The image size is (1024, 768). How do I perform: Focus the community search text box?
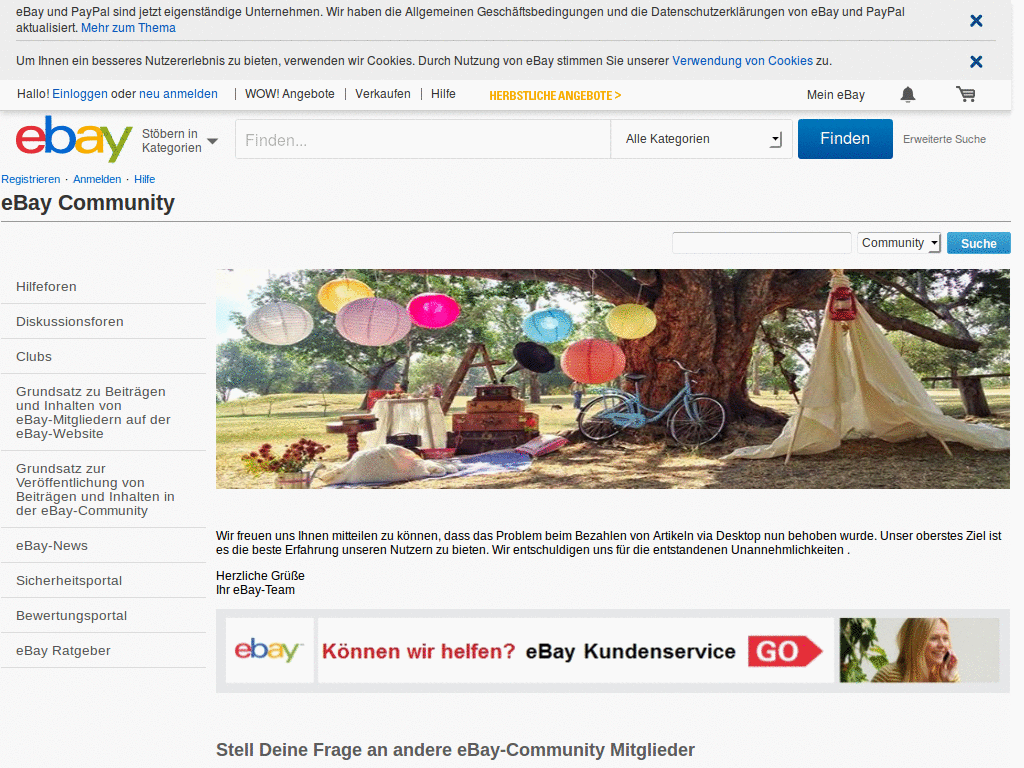coord(761,243)
